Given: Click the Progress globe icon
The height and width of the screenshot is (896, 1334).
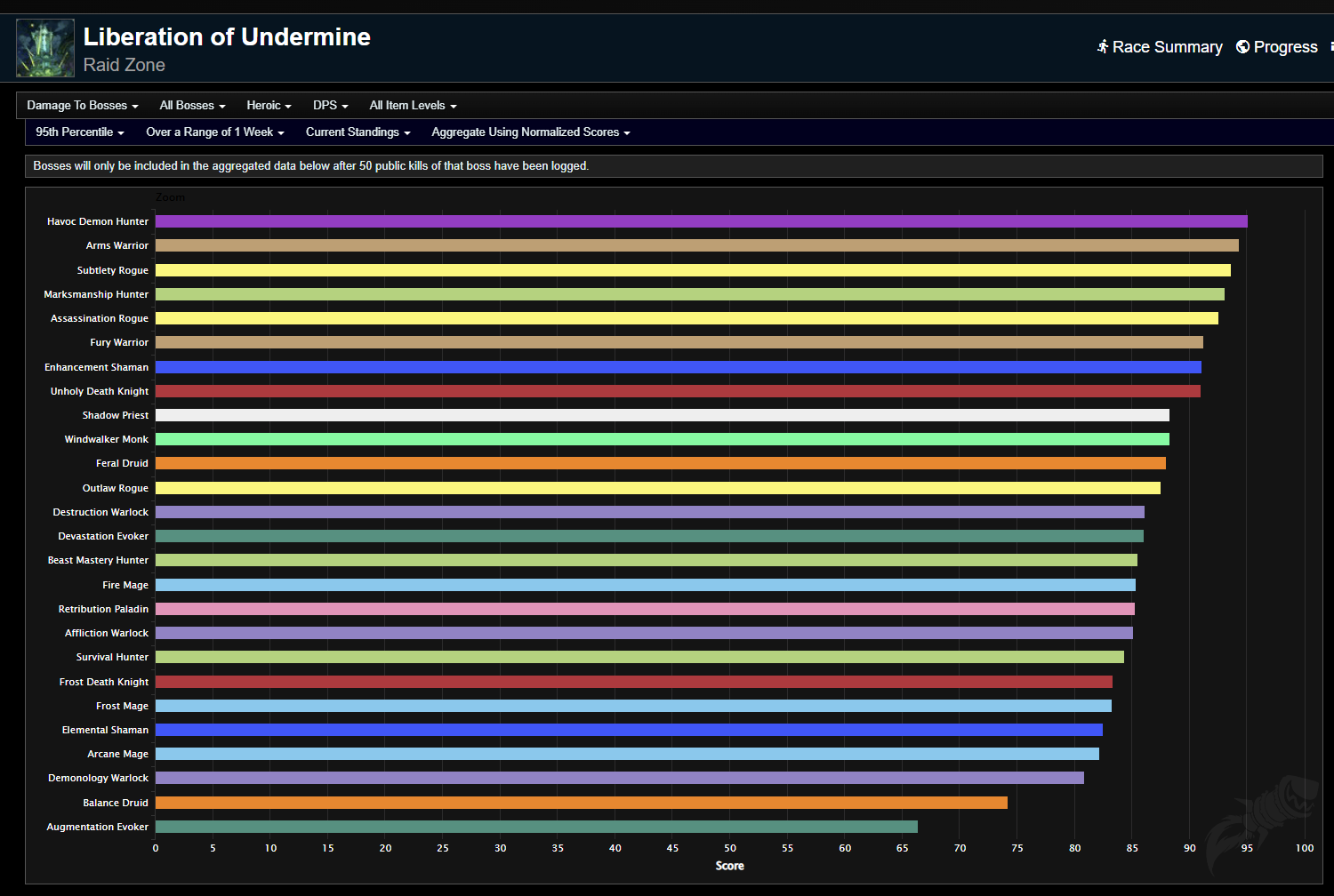Looking at the screenshot, I should 1242,46.
